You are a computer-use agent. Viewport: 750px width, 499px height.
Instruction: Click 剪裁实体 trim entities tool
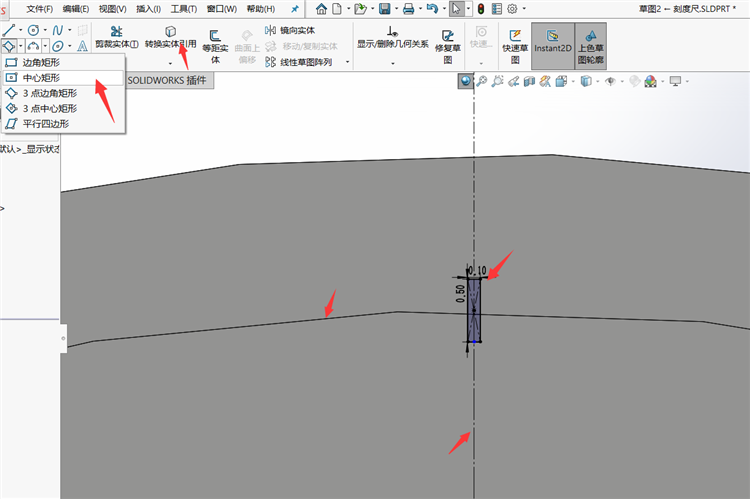point(117,38)
